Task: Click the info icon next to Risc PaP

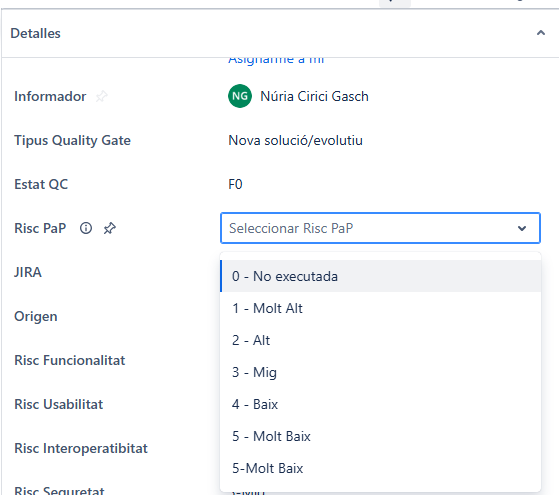Action: pos(86,228)
